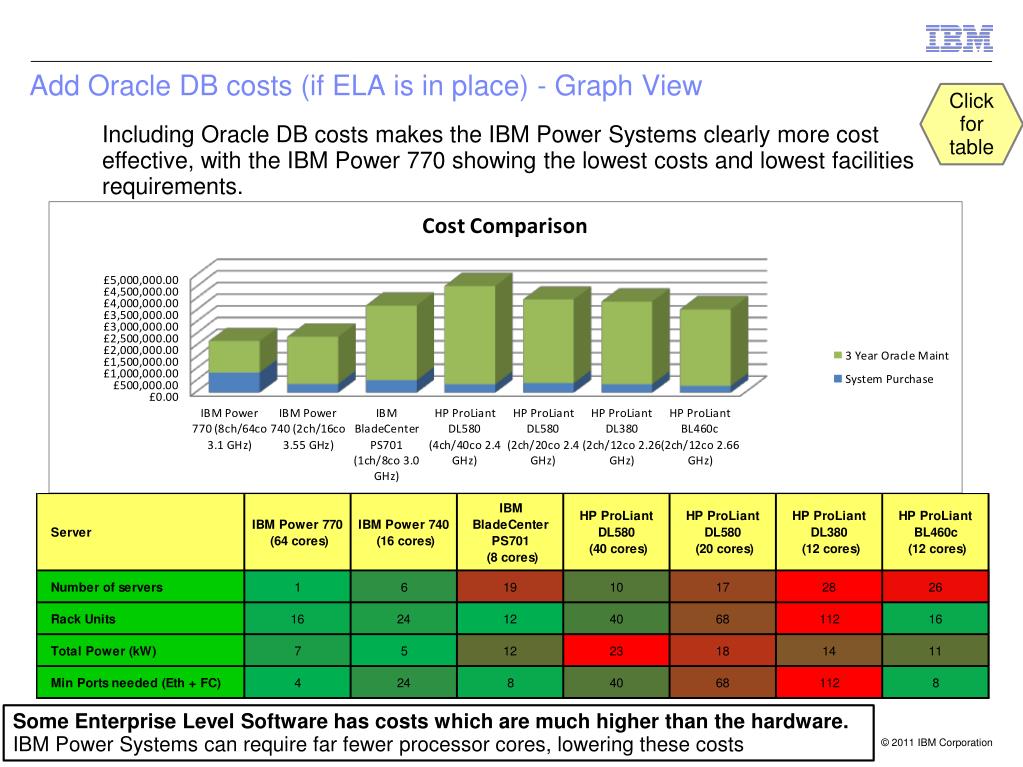Click Number of servers value 6 for Power 740

tap(404, 587)
